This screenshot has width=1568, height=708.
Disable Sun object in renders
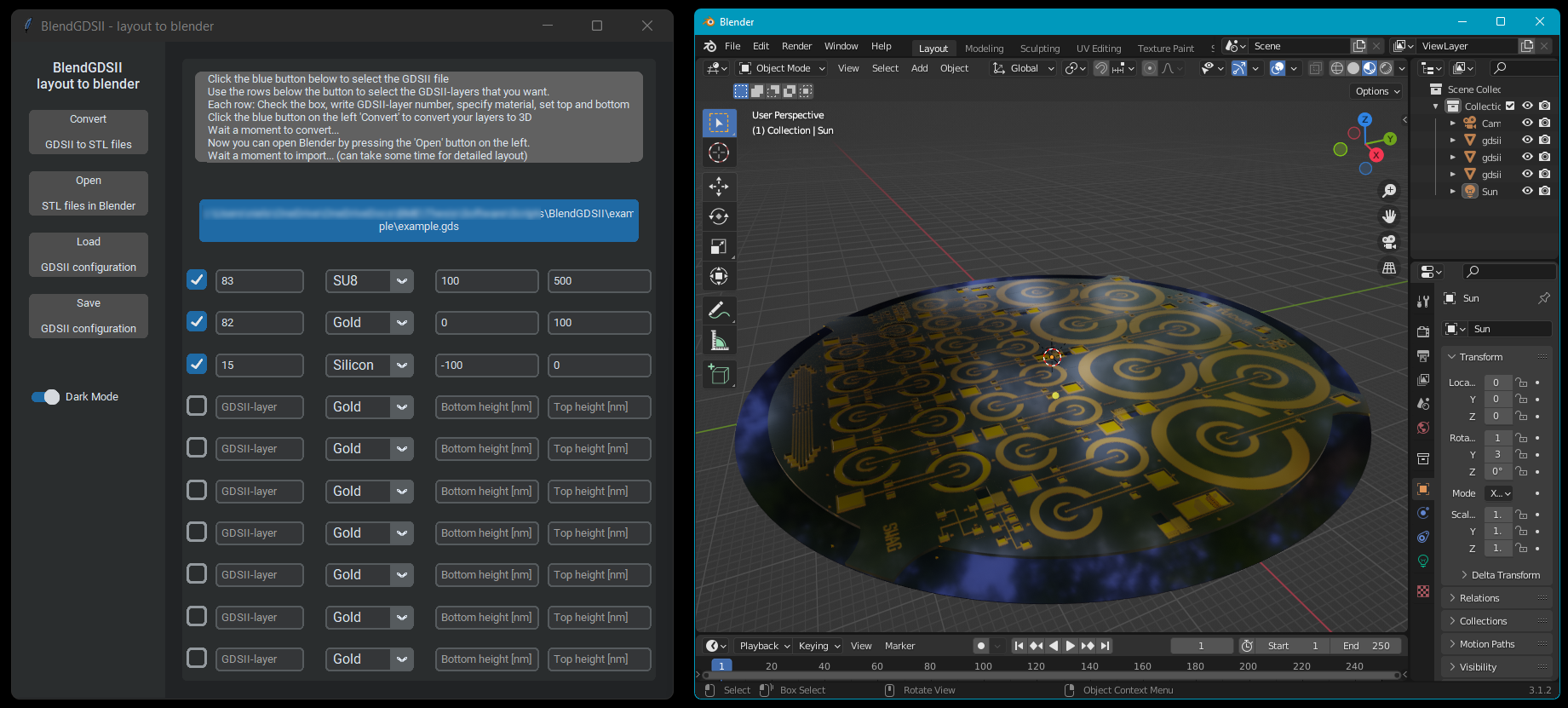click(x=1544, y=192)
